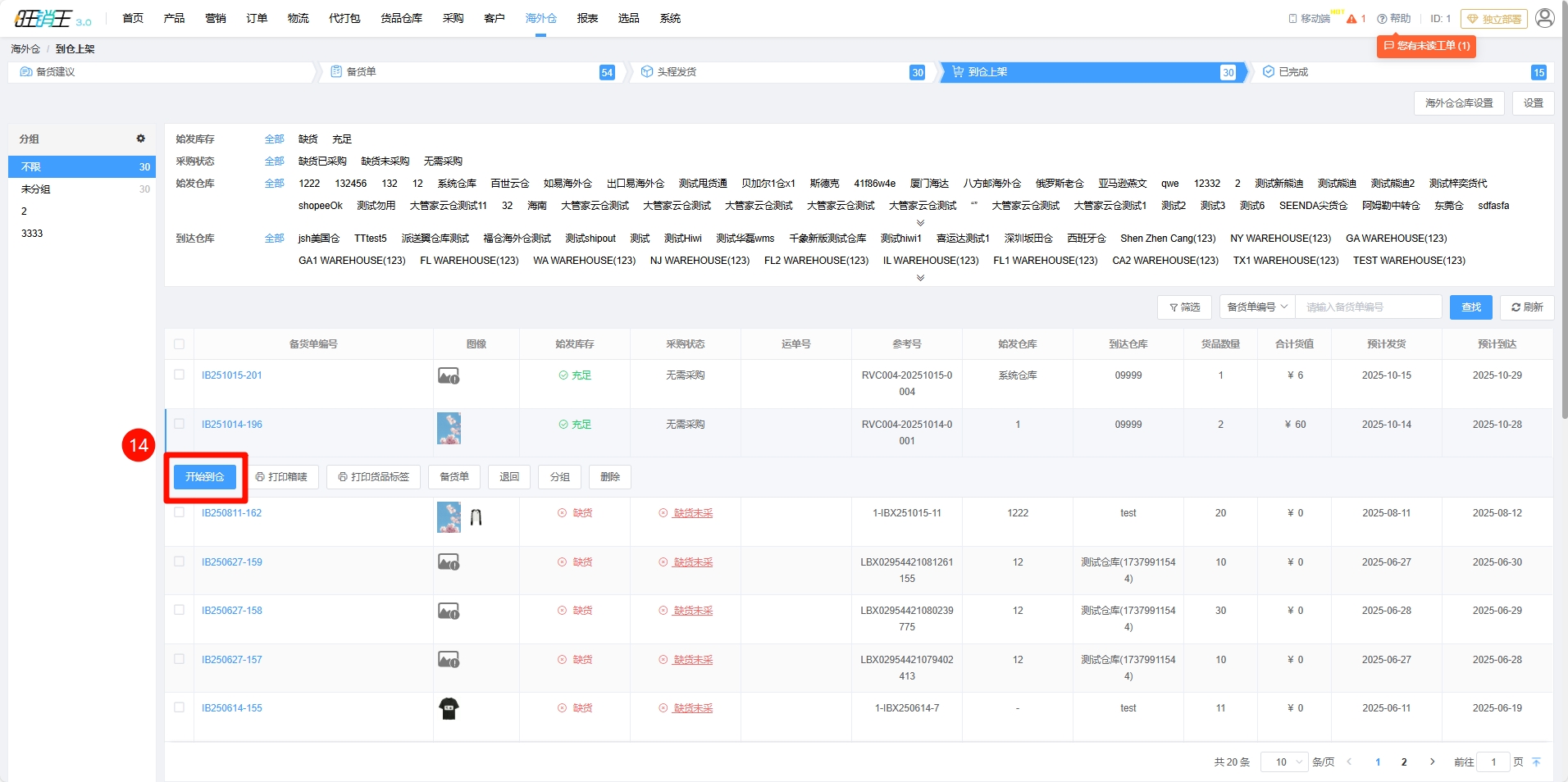This screenshot has width=1568, height=782.
Task: Tick the checkbox for IB251015-201
Action: coord(180,375)
